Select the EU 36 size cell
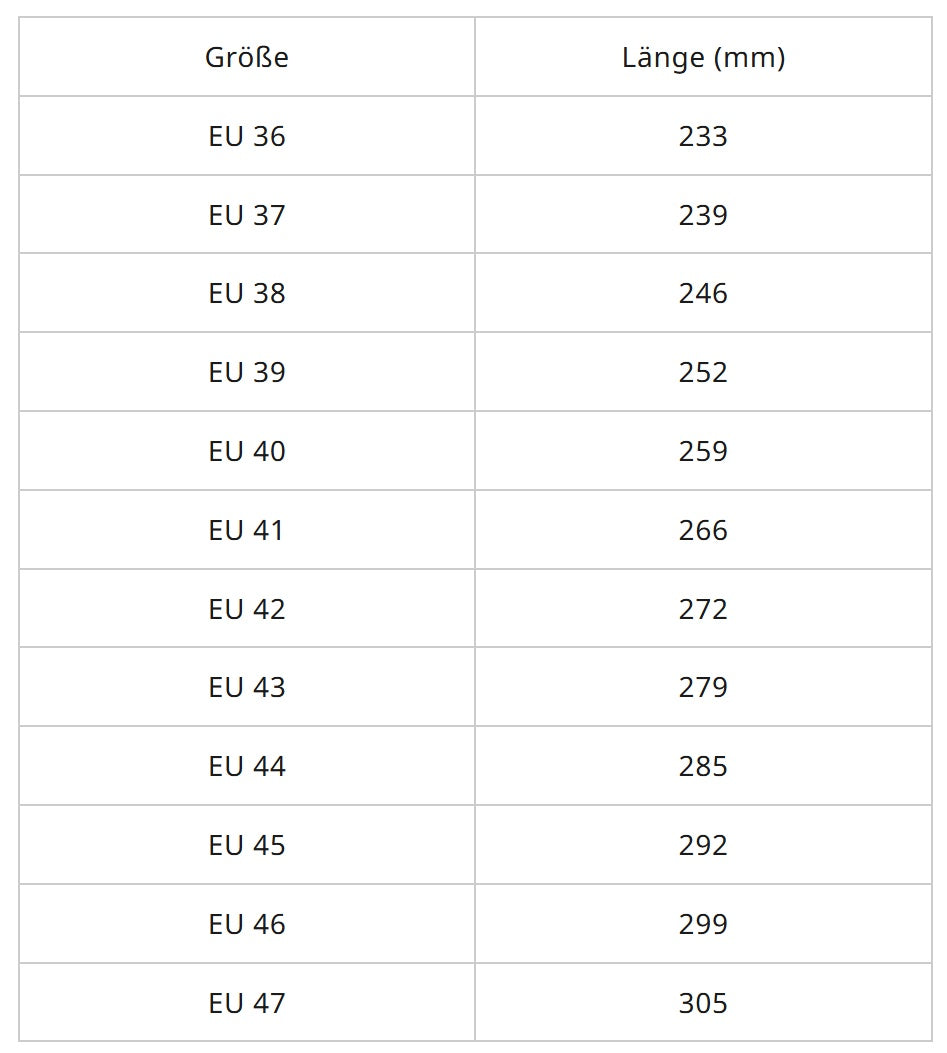The height and width of the screenshot is (1053, 947). [247, 136]
